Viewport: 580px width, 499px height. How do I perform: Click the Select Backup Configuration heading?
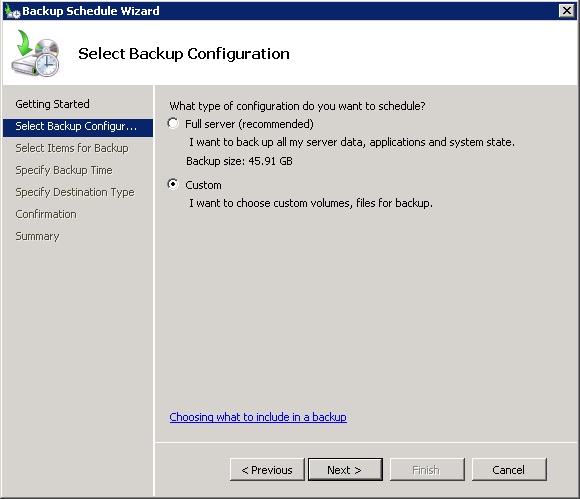pyautogui.click(x=184, y=54)
